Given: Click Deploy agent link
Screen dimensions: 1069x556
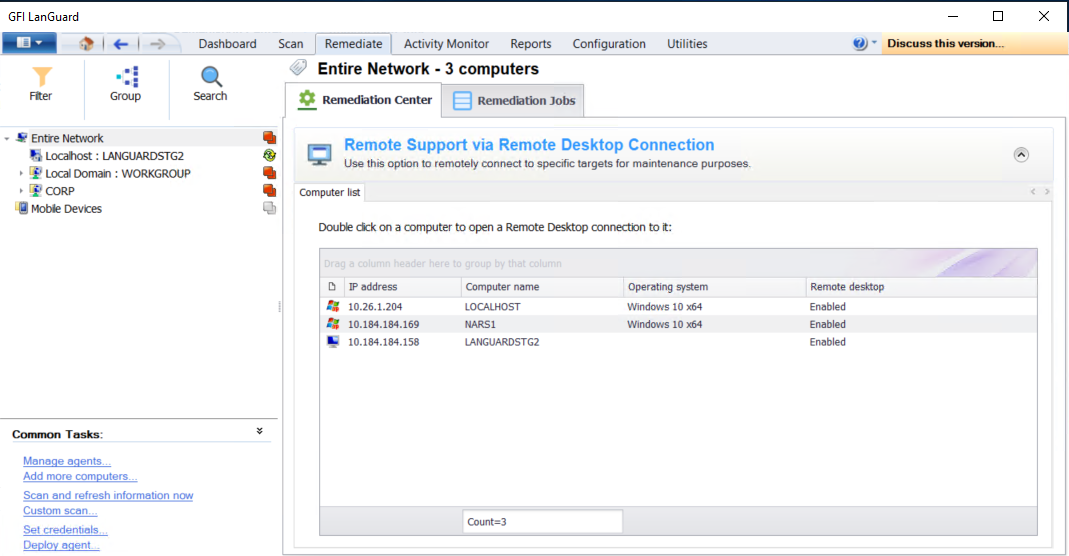Looking at the screenshot, I should [61, 545].
